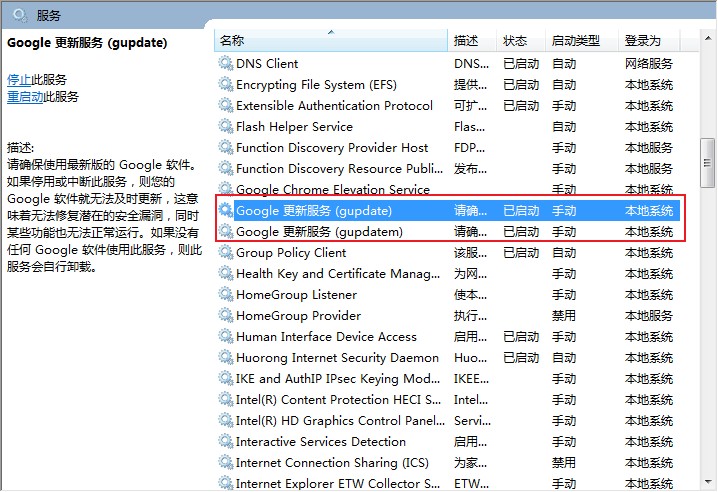Click the 服务 magnifier-gear icon in header
This screenshot has width=718, height=492.
[x=20, y=16]
